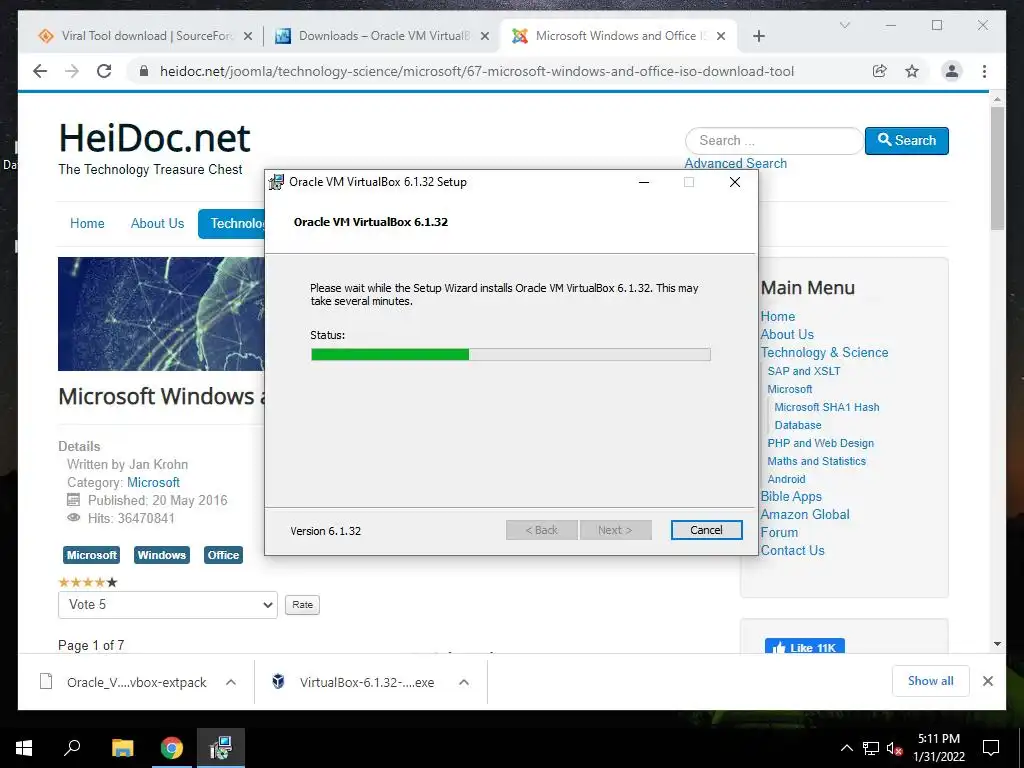Image resolution: width=1024 pixels, height=768 pixels.
Task: Close the downloads bar
Action: 987,681
